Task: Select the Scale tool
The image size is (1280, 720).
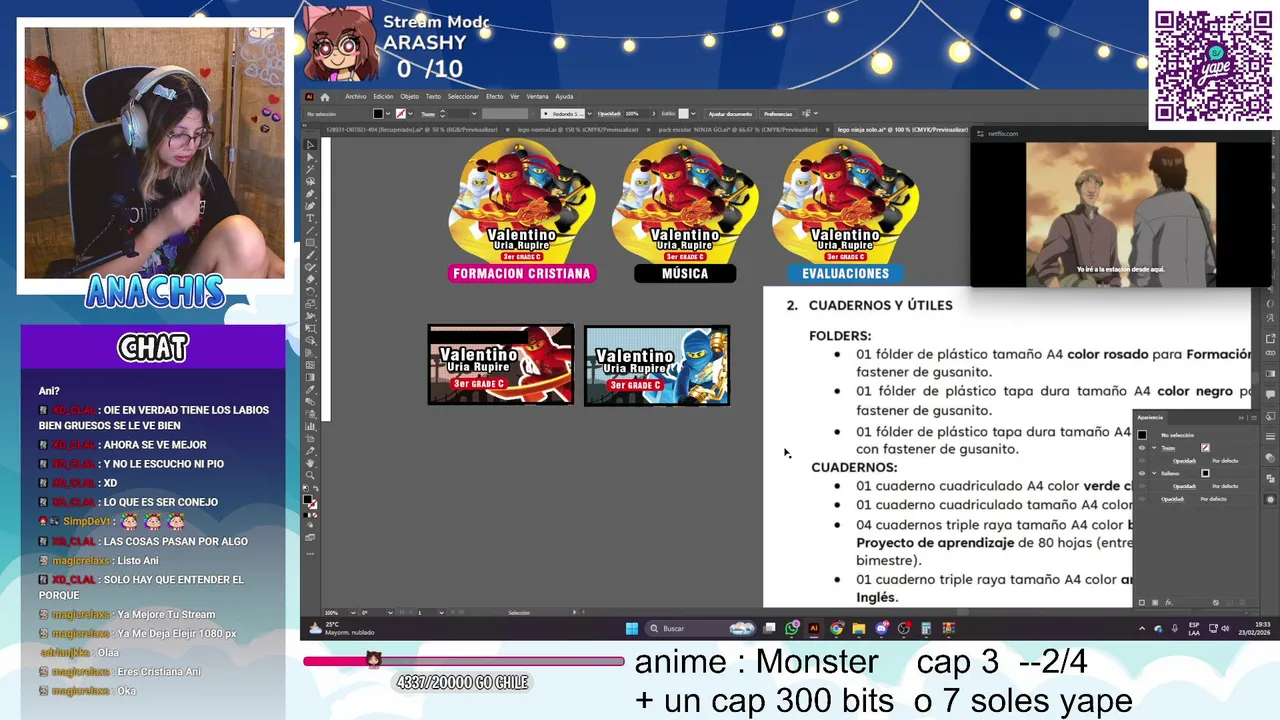Action: point(310,303)
